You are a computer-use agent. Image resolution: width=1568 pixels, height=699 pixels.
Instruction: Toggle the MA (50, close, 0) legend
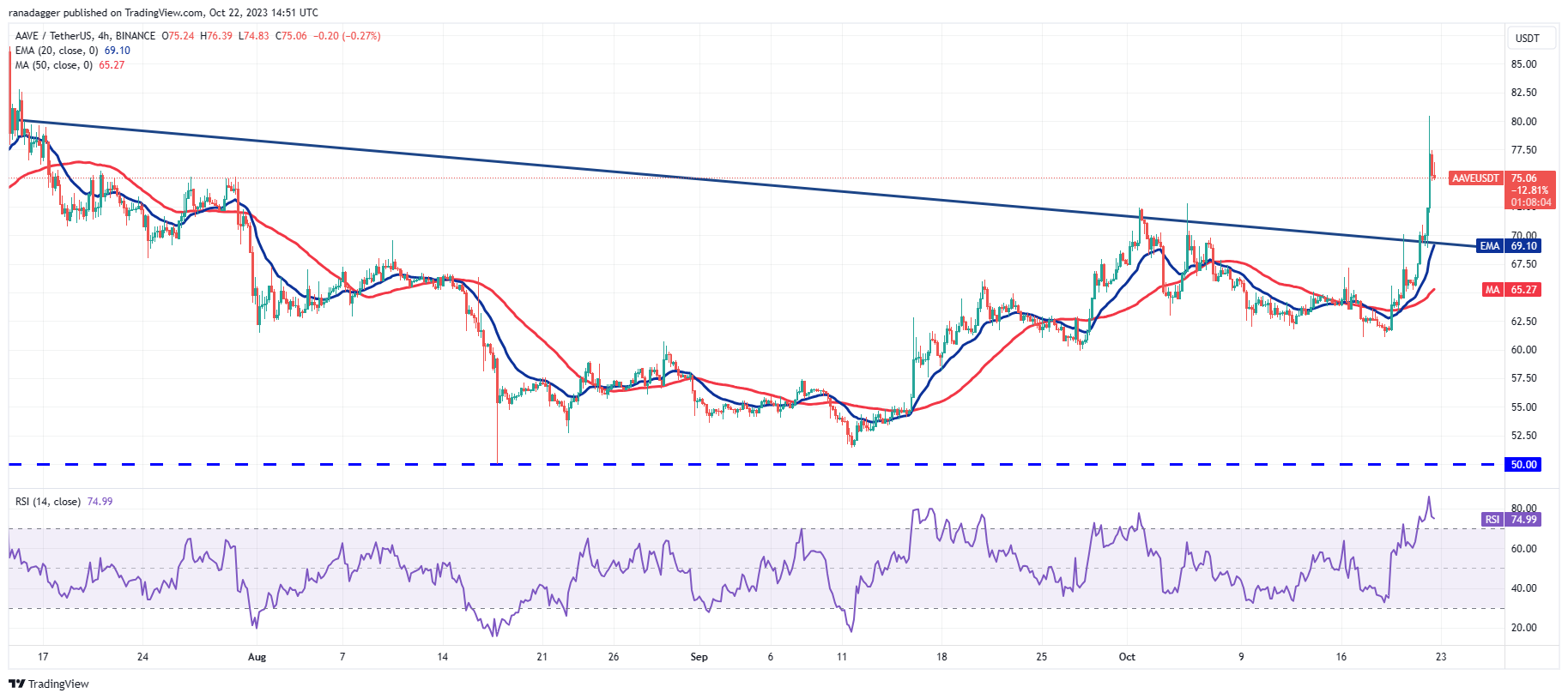[x=54, y=65]
